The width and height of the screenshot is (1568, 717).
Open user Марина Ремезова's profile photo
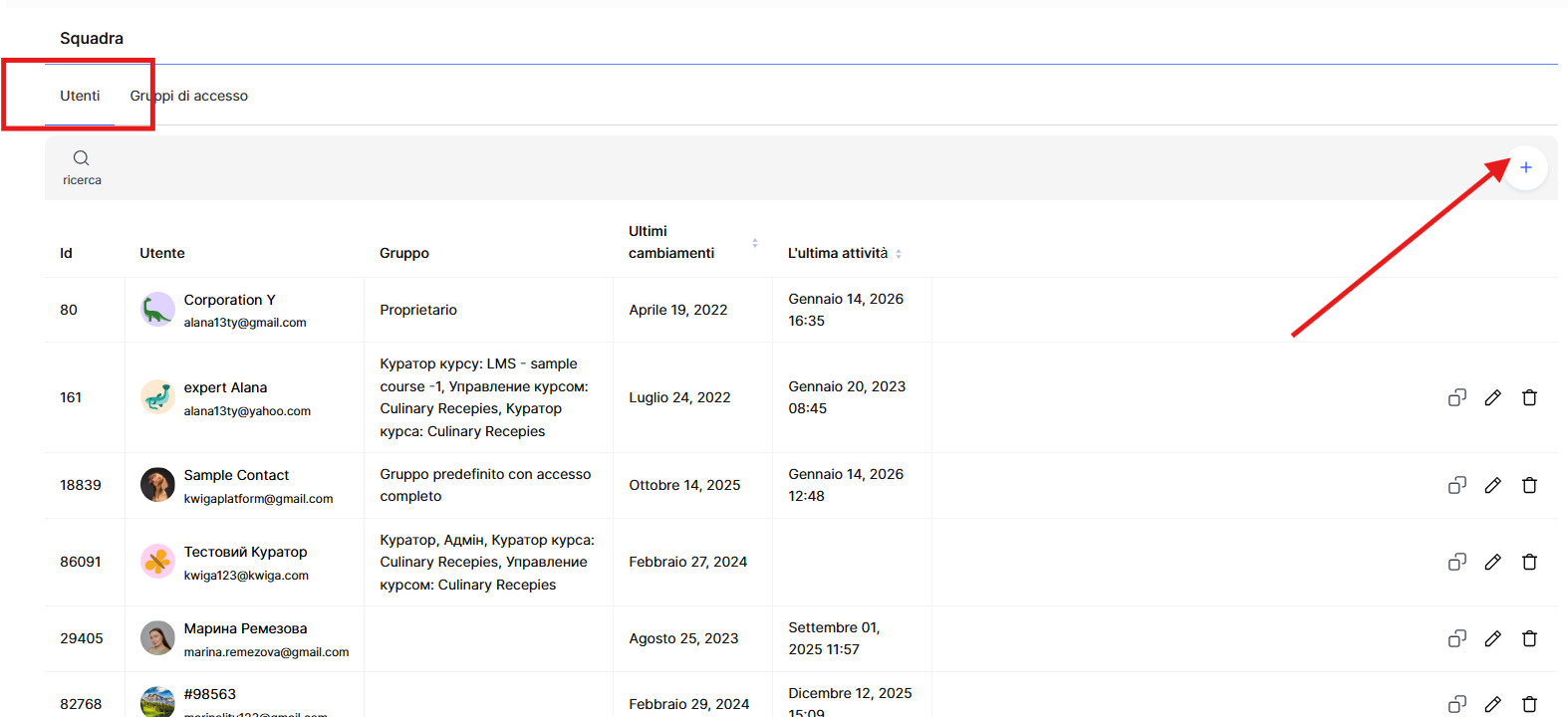(157, 638)
